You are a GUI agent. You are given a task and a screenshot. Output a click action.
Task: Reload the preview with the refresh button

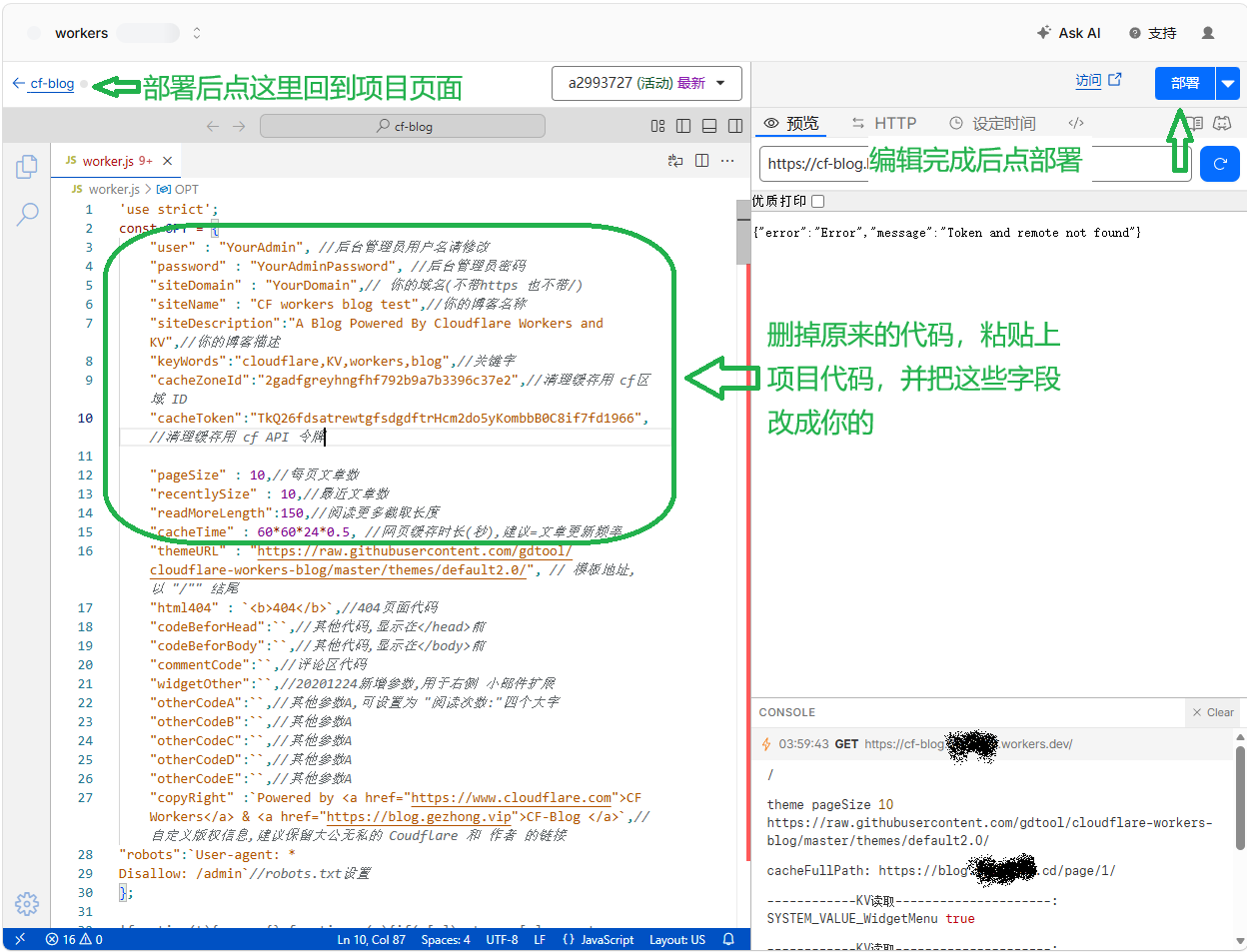pyautogui.click(x=1220, y=164)
